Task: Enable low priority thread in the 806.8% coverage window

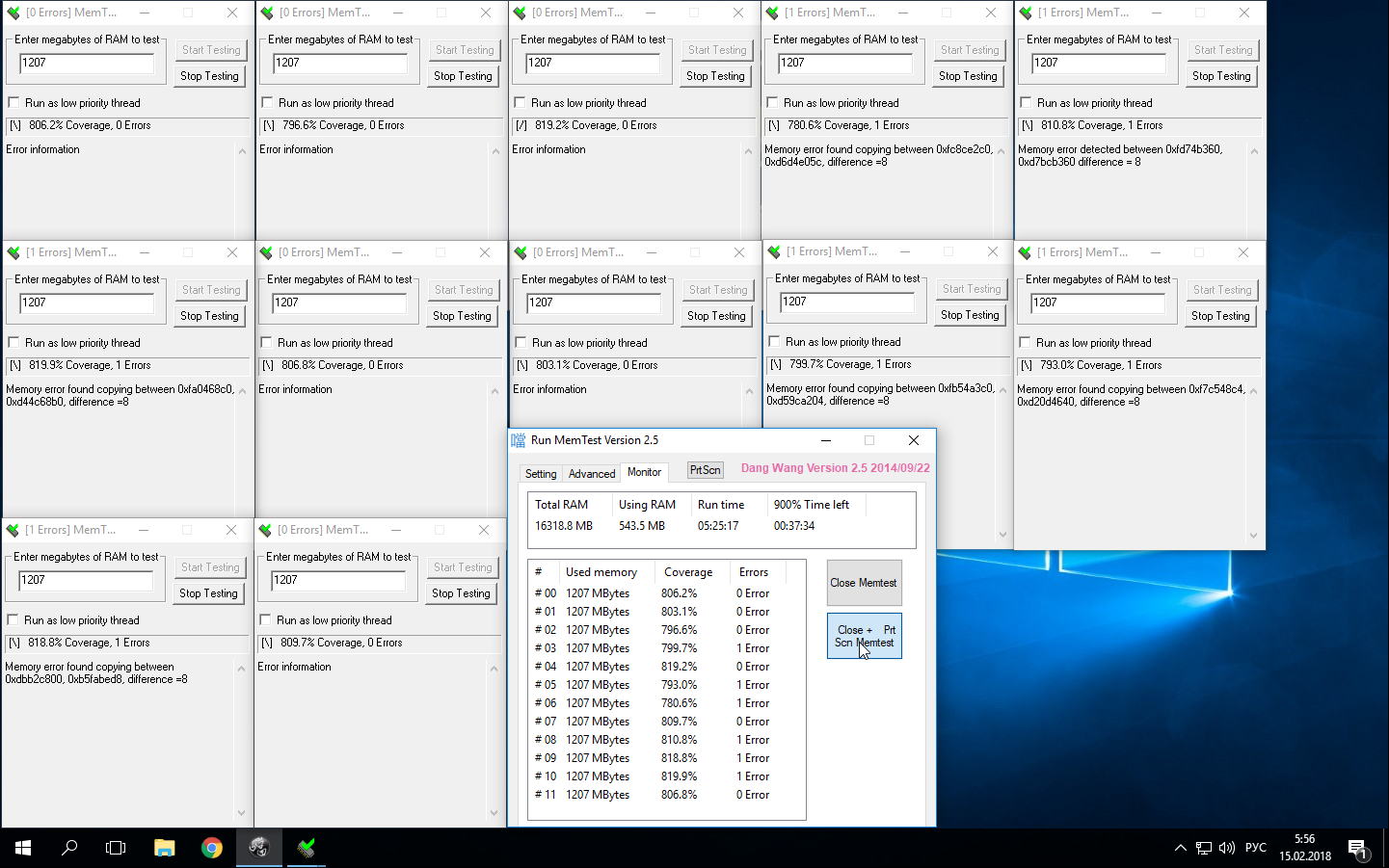Action: pyautogui.click(x=266, y=343)
